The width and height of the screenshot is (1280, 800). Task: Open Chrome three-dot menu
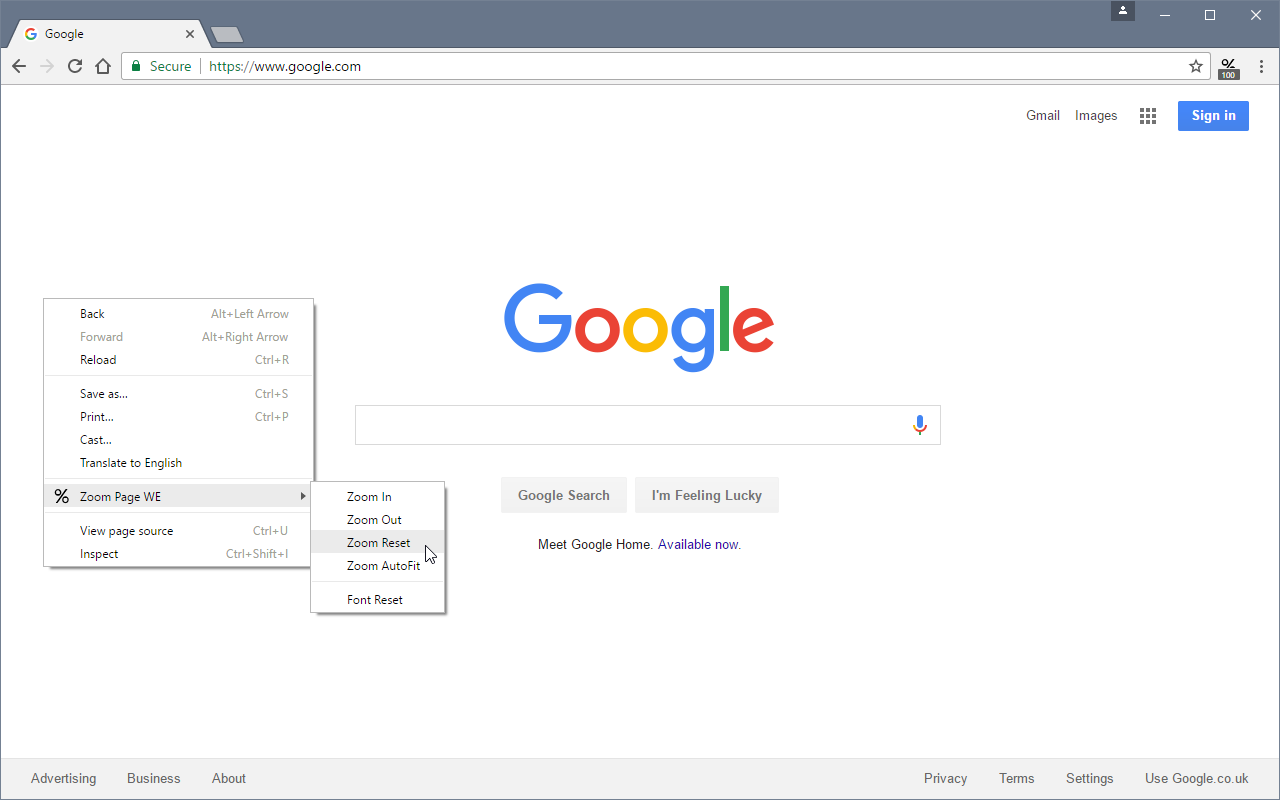point(1261,66)
